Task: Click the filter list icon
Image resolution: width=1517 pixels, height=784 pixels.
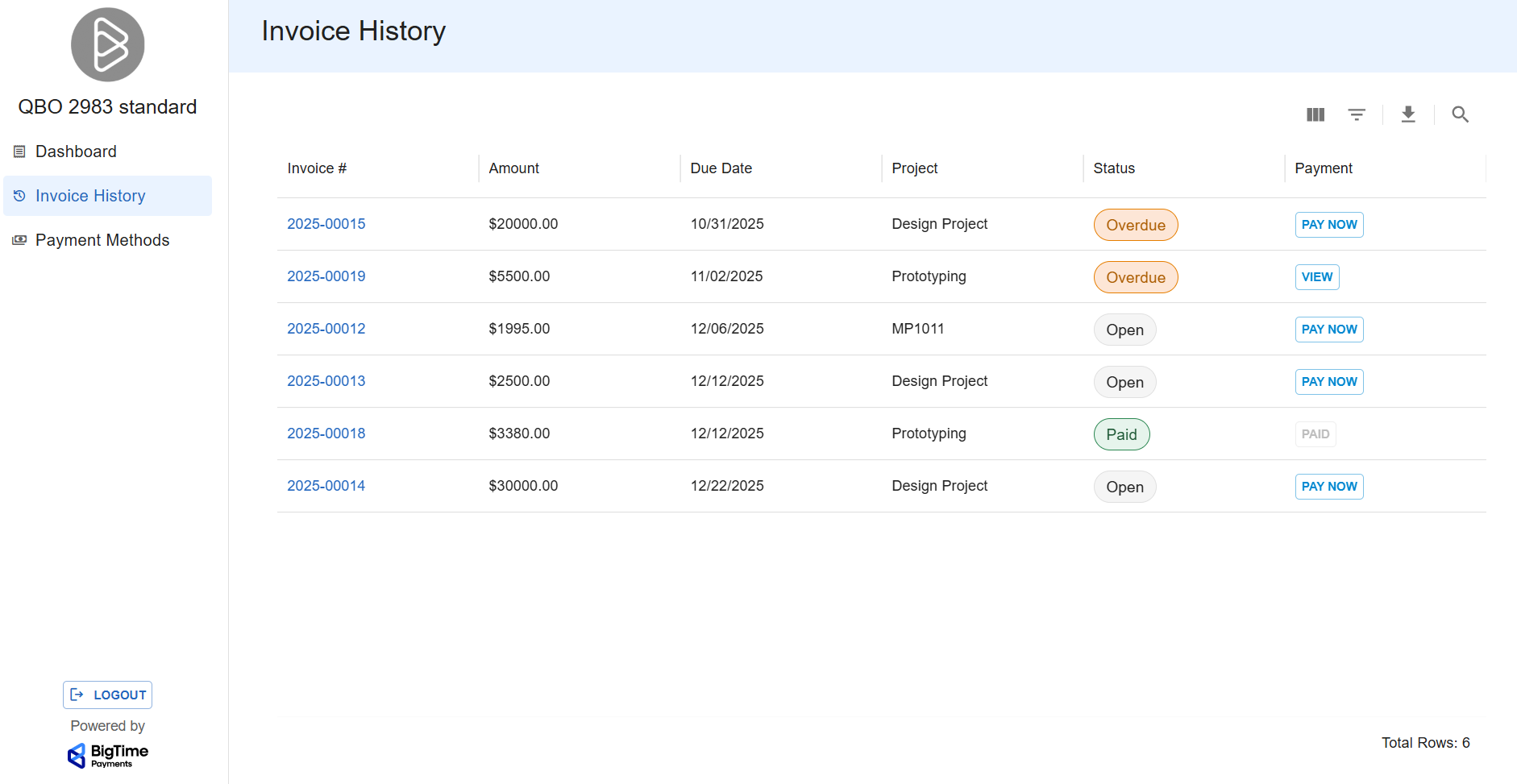Action: (x=1357, y=114)
